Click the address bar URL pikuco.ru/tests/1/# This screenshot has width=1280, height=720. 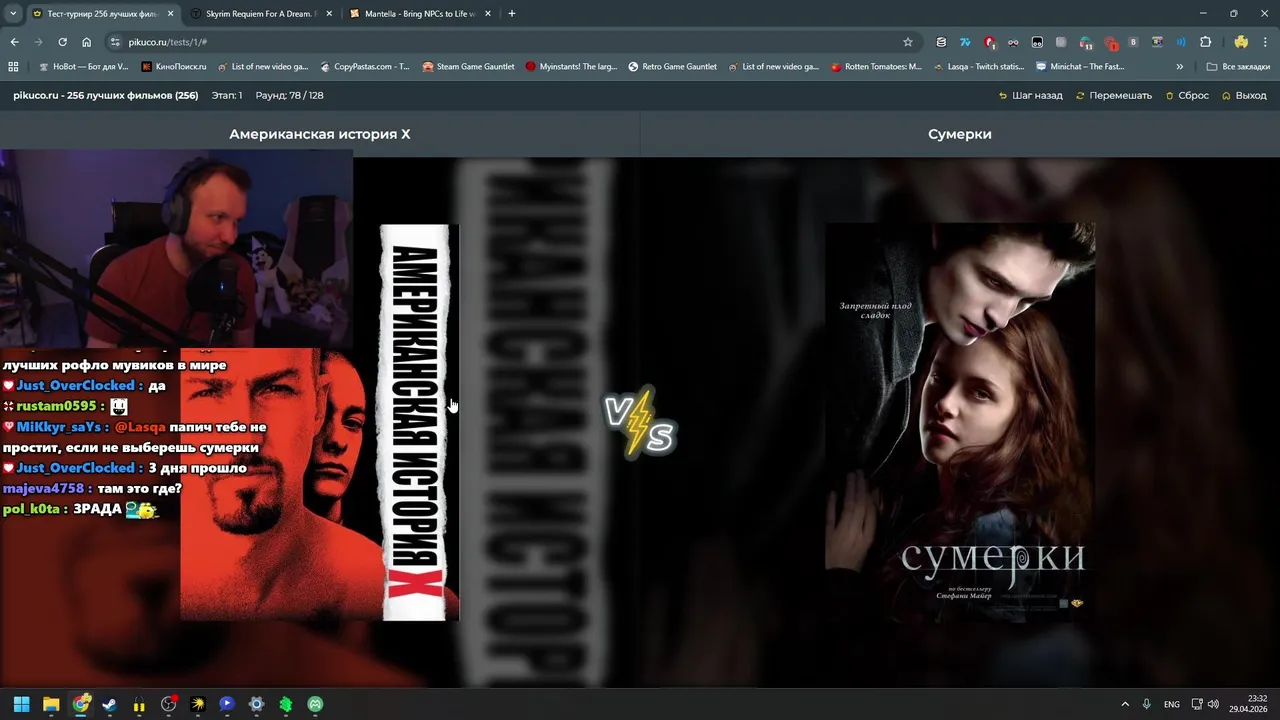coord(167,42)
